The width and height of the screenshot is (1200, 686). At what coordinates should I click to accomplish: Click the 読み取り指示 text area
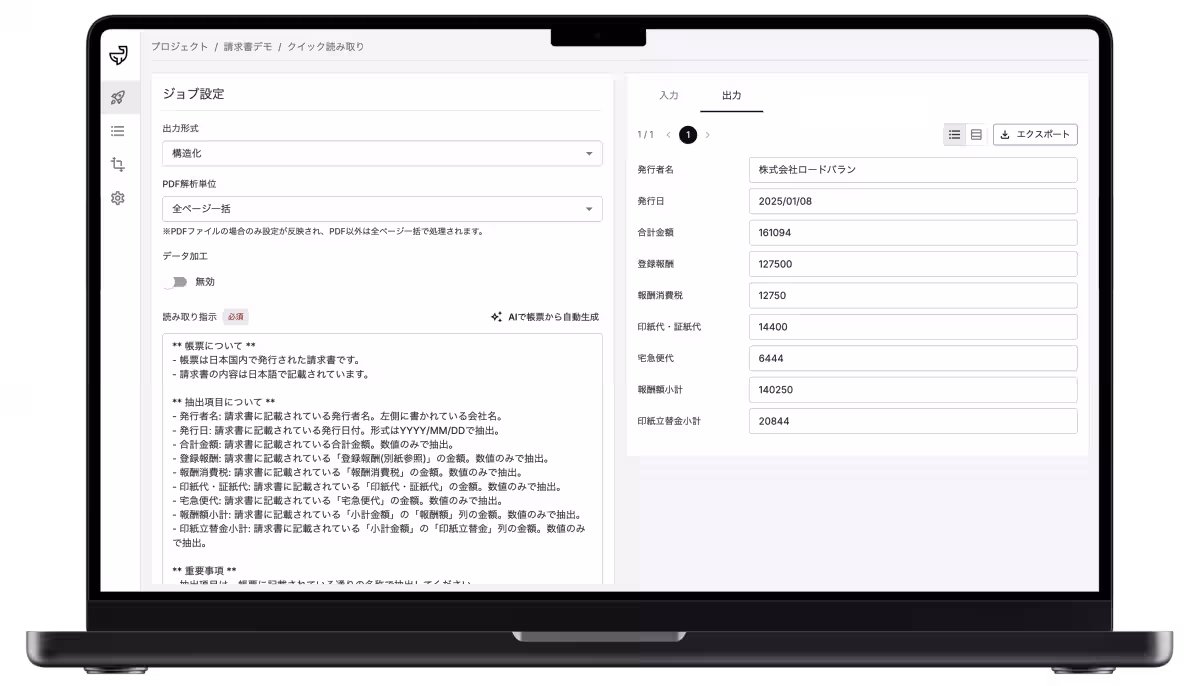(x=382, y=459)
